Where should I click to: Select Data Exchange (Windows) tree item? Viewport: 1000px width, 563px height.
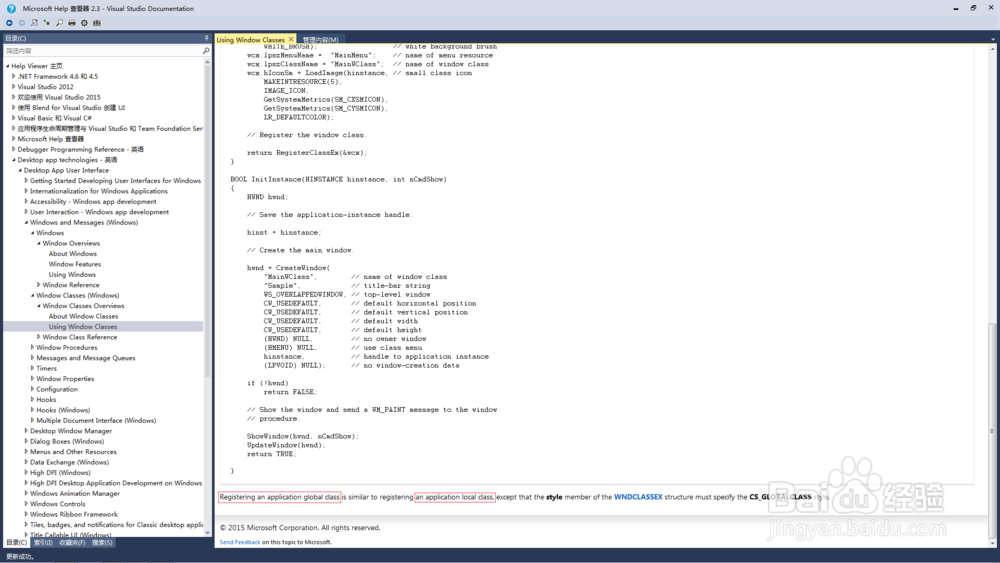(x=70, y=462)
